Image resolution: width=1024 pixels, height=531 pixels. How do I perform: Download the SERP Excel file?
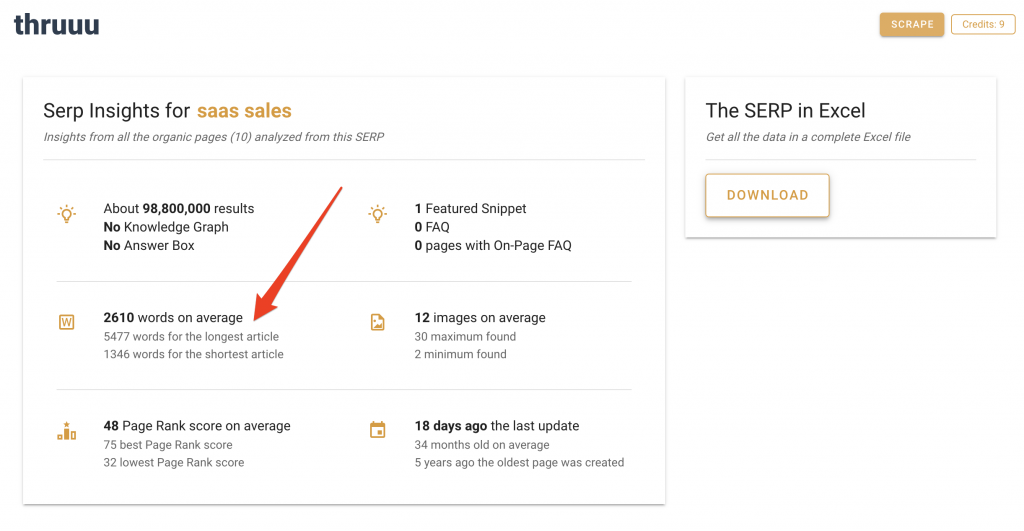767,195
